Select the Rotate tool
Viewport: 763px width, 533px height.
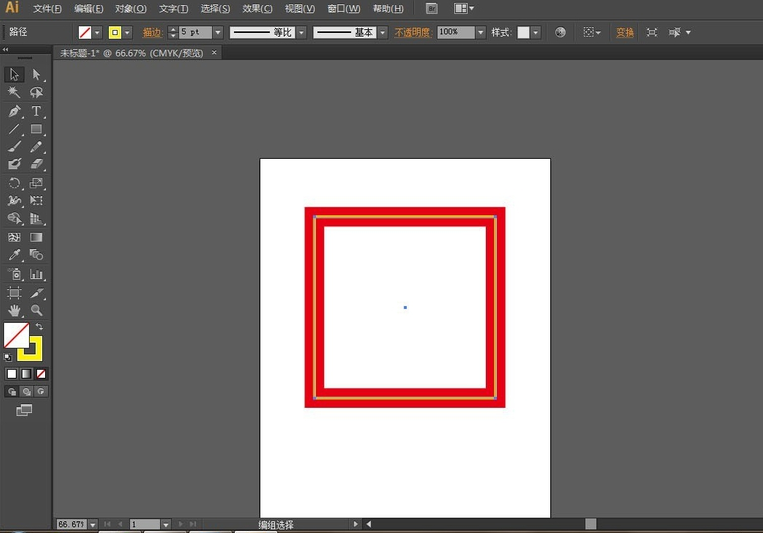click(14, 183)
